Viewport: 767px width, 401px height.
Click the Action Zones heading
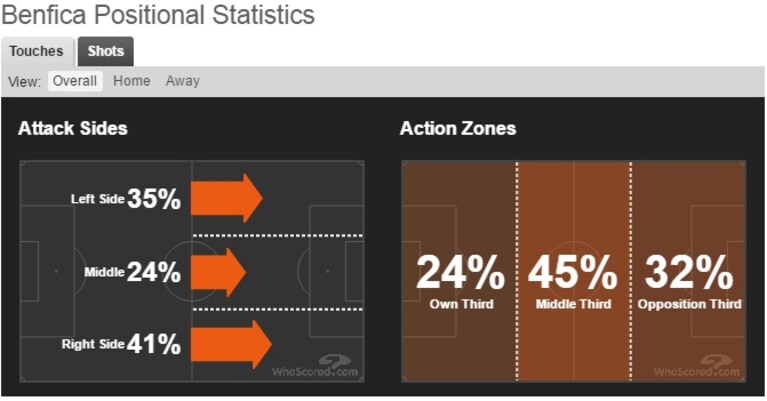[458, 129]
